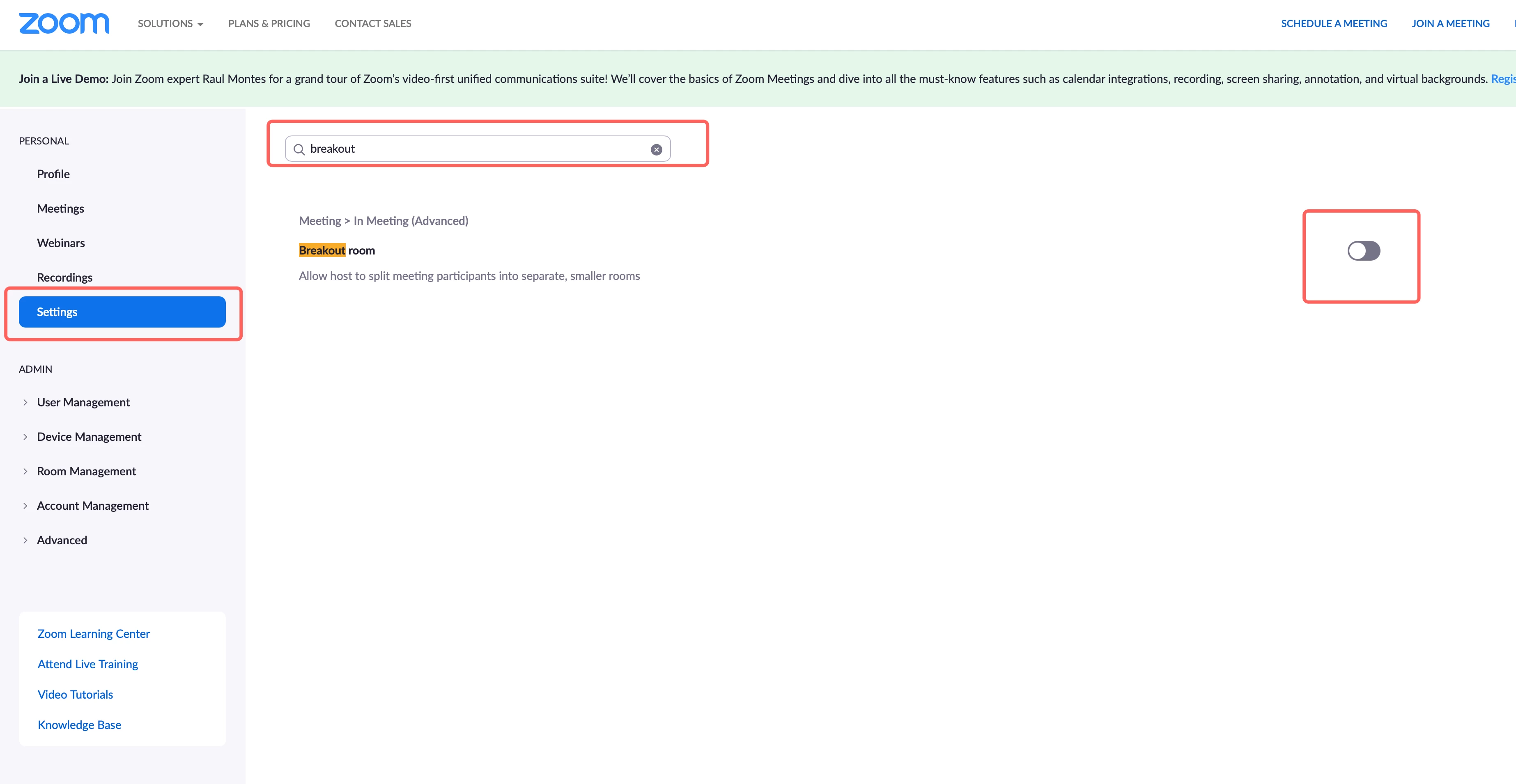
Task: Clear the breakout search text
Action: [656, 149]
